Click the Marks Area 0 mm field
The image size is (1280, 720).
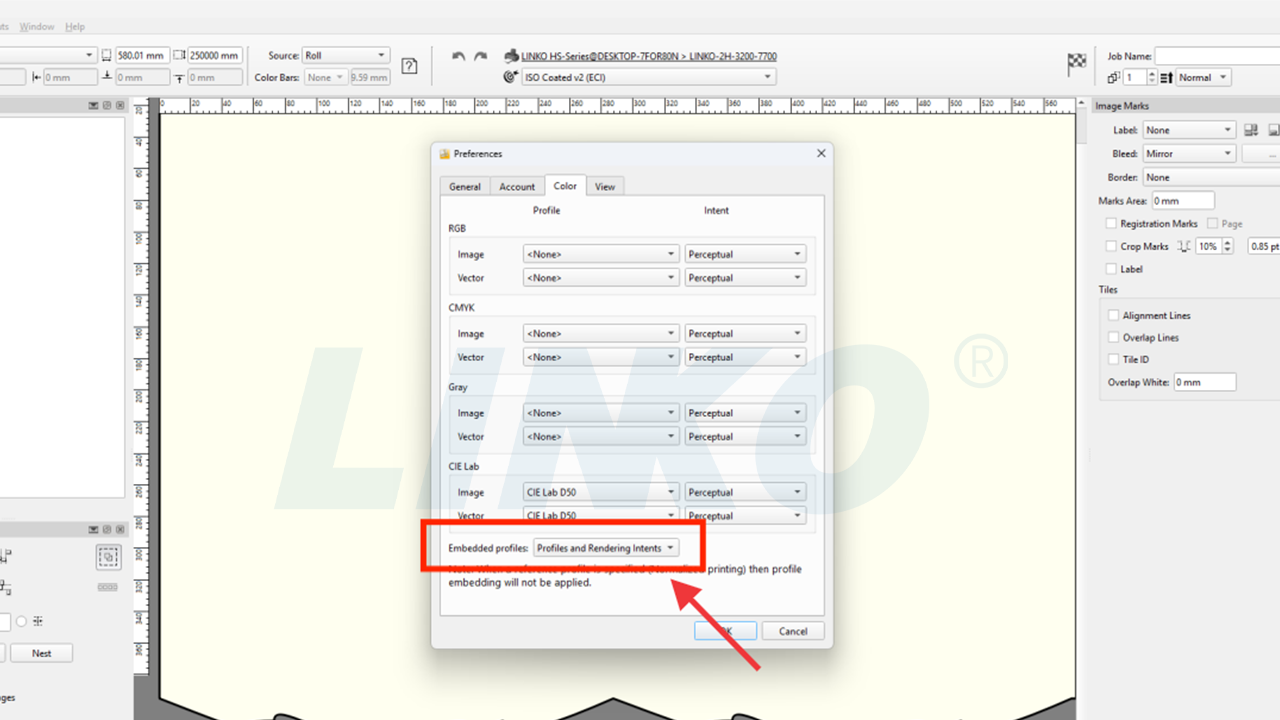[1182, 201]
